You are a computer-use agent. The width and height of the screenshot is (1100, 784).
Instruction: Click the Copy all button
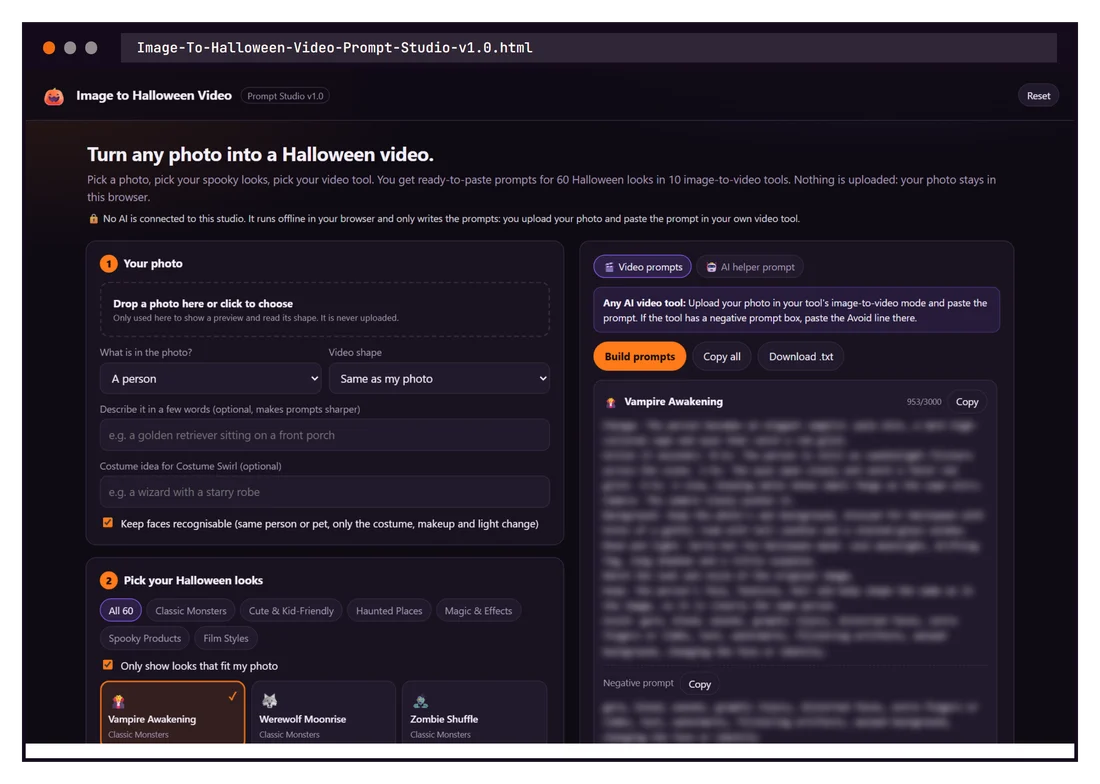coord(722,357)
